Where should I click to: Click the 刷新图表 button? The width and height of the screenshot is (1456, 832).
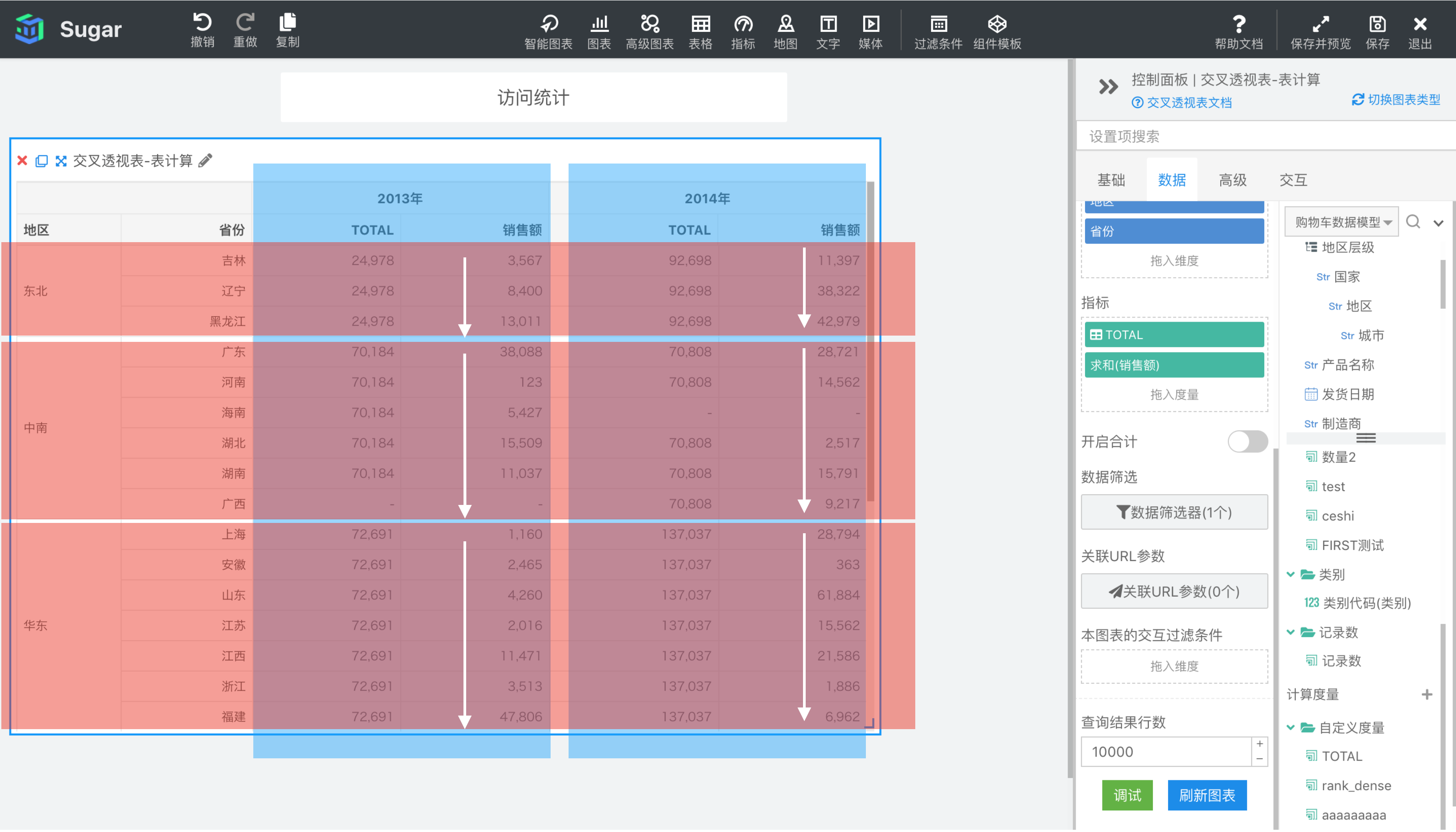point(1207,795)
